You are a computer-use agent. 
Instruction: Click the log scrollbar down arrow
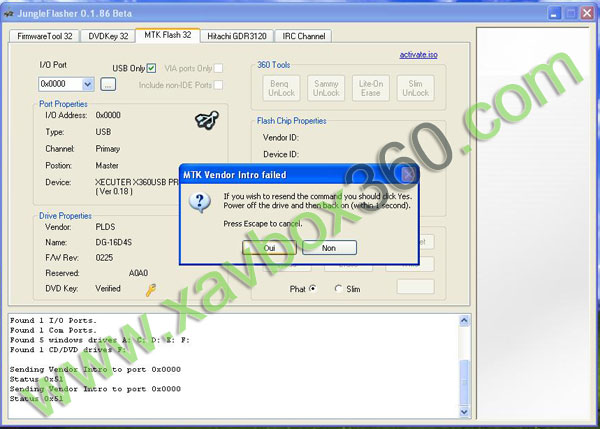coord(464,412)
